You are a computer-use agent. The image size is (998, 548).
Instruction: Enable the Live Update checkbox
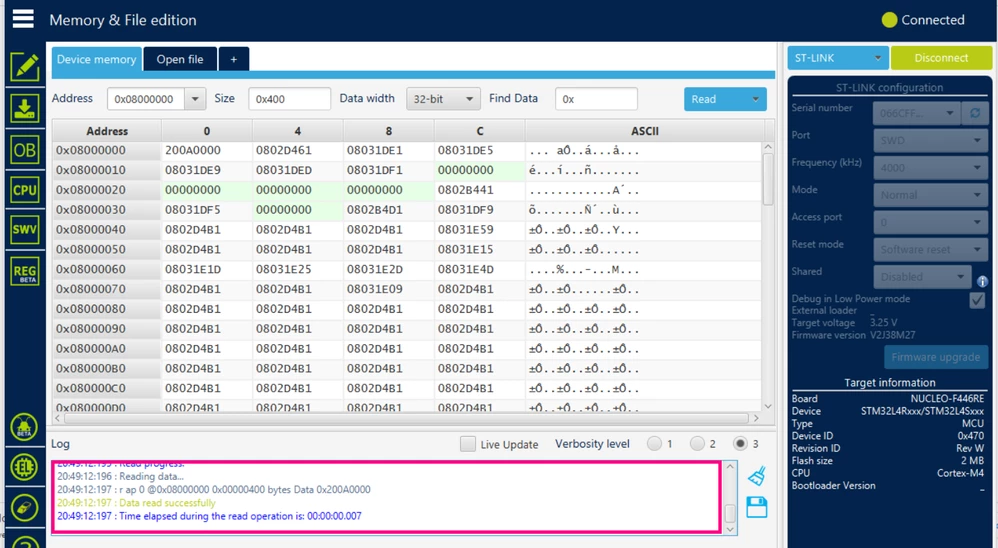click(x=468, y=444)
